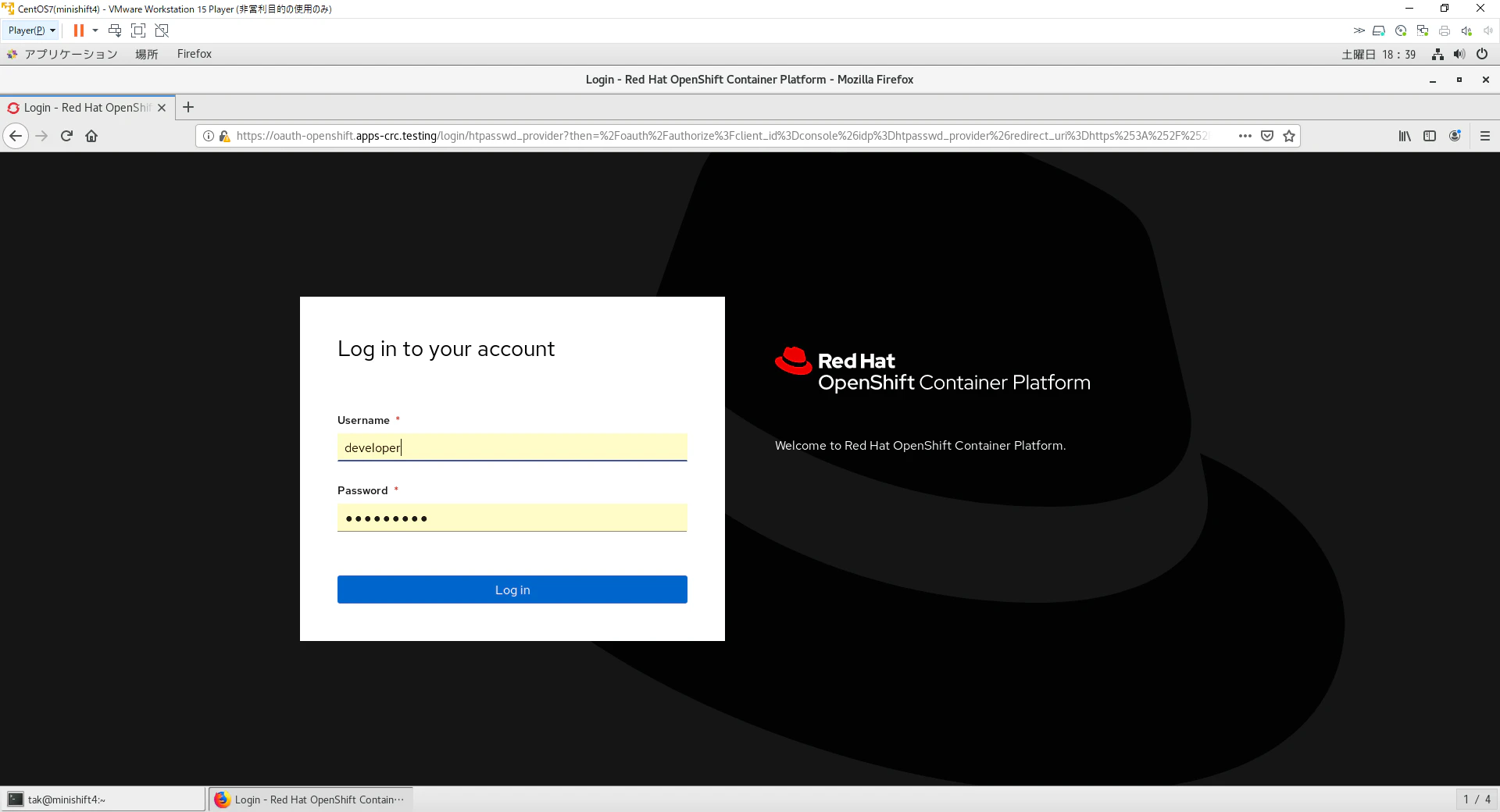The height and width of the screenshot is (812, 1500).
Task: Open the GNOME power menu icon
Action: tap(1482, 54)
